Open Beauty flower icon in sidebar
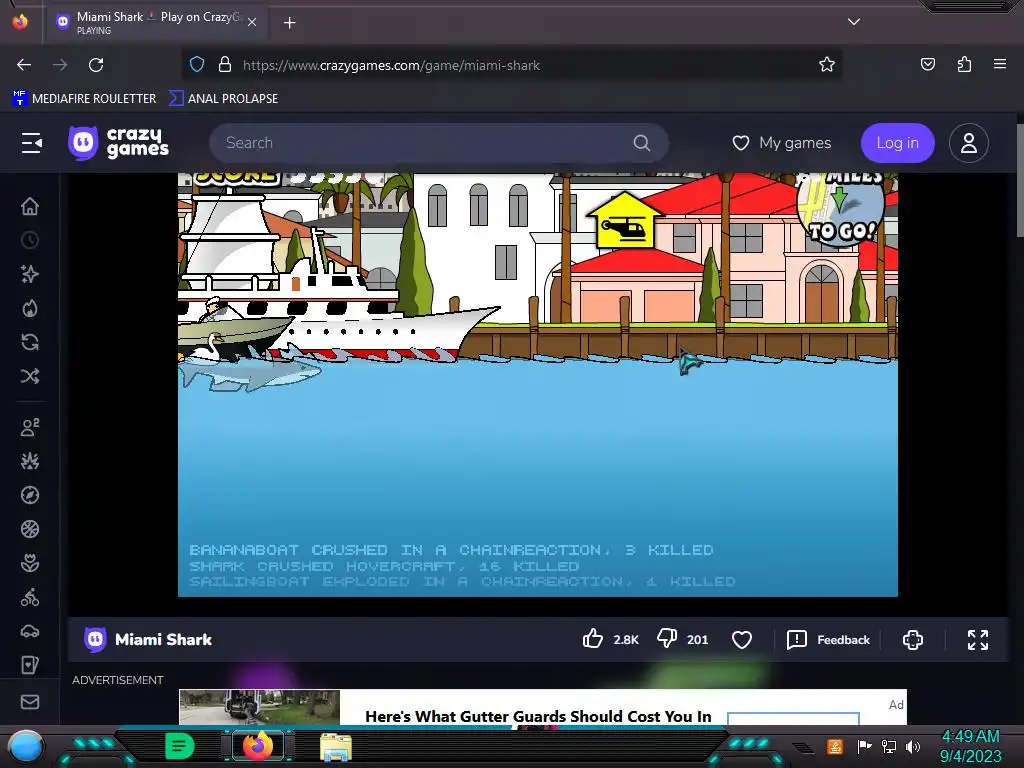The image size is (1024, 768). pyautogui.click(x=30, y=563)
